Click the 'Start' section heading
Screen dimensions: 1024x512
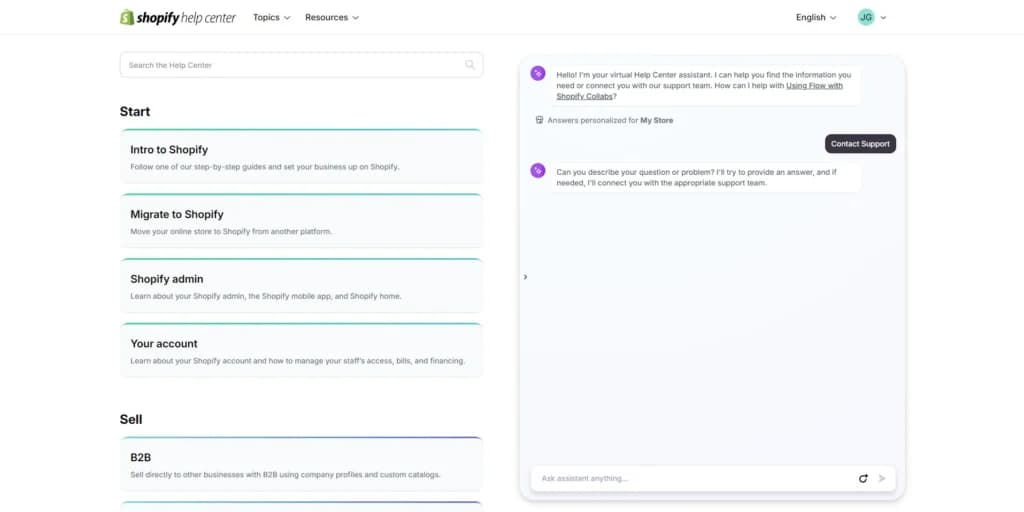coord(135,112)
